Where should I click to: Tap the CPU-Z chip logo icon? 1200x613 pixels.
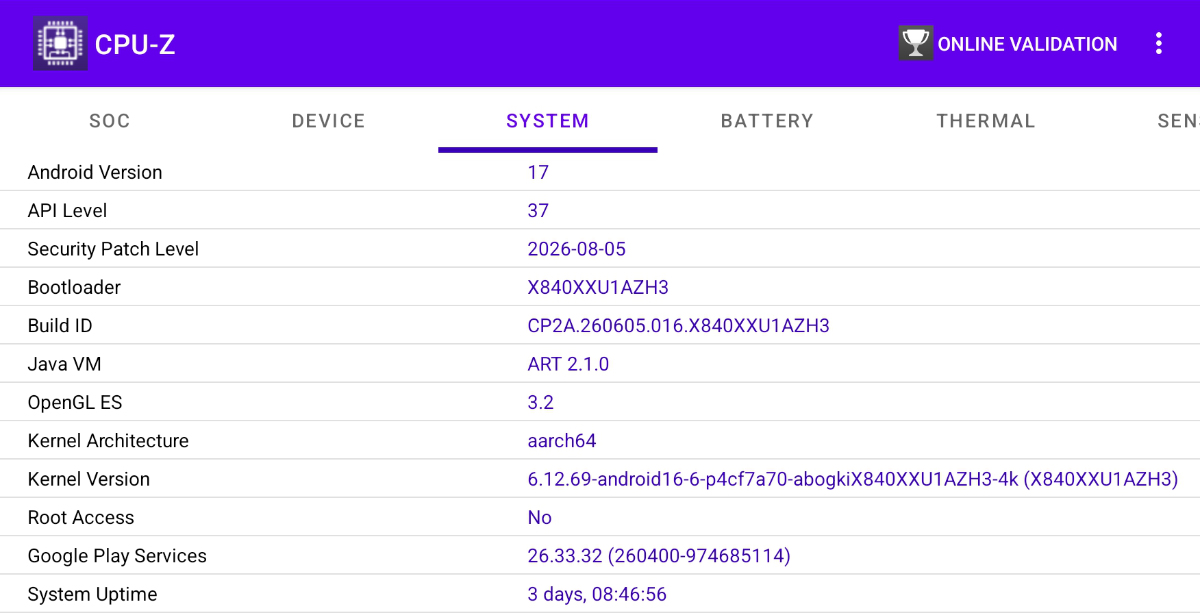[60, 43]
